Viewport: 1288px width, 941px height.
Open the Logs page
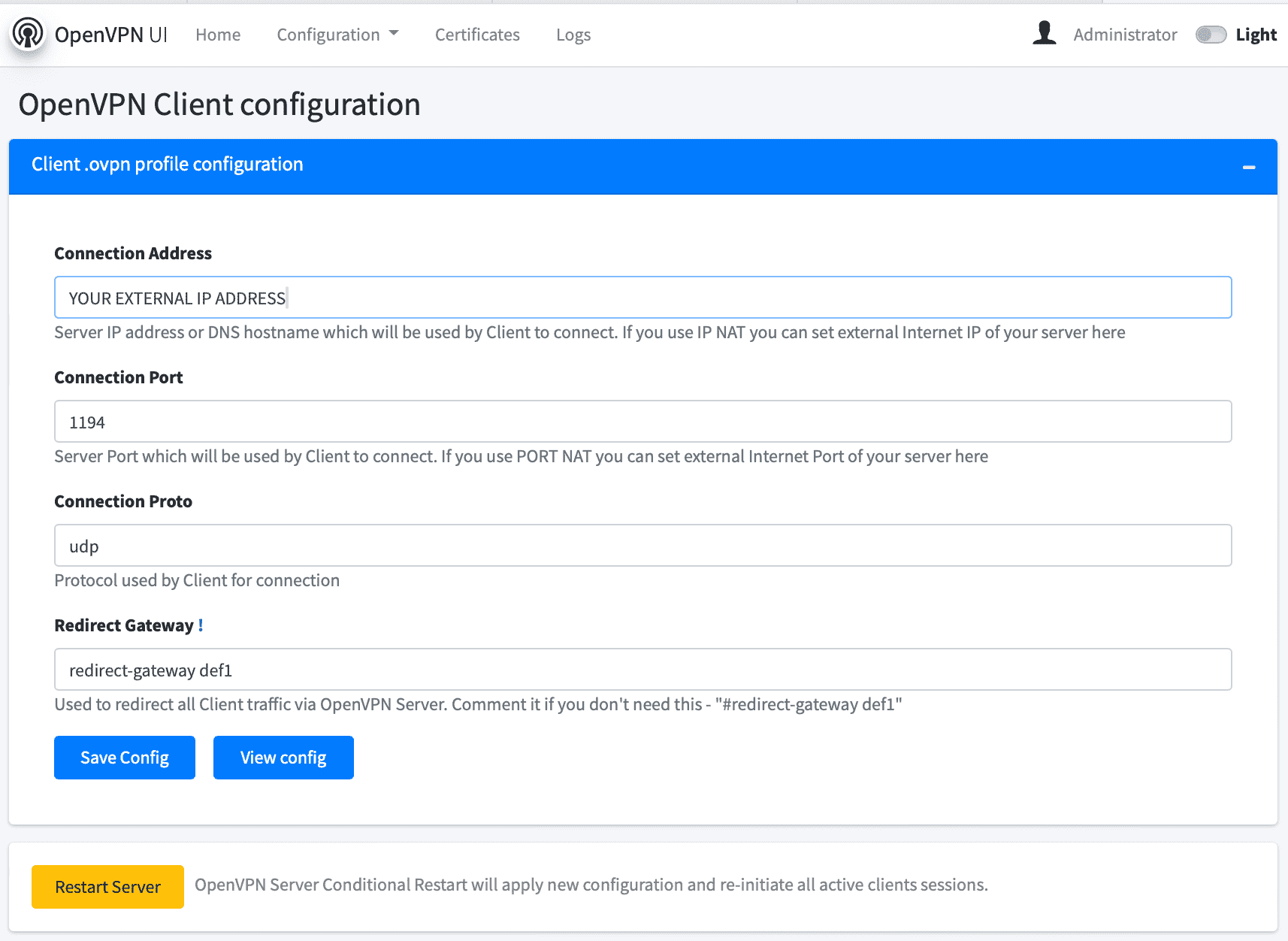[x=573, y=35]
